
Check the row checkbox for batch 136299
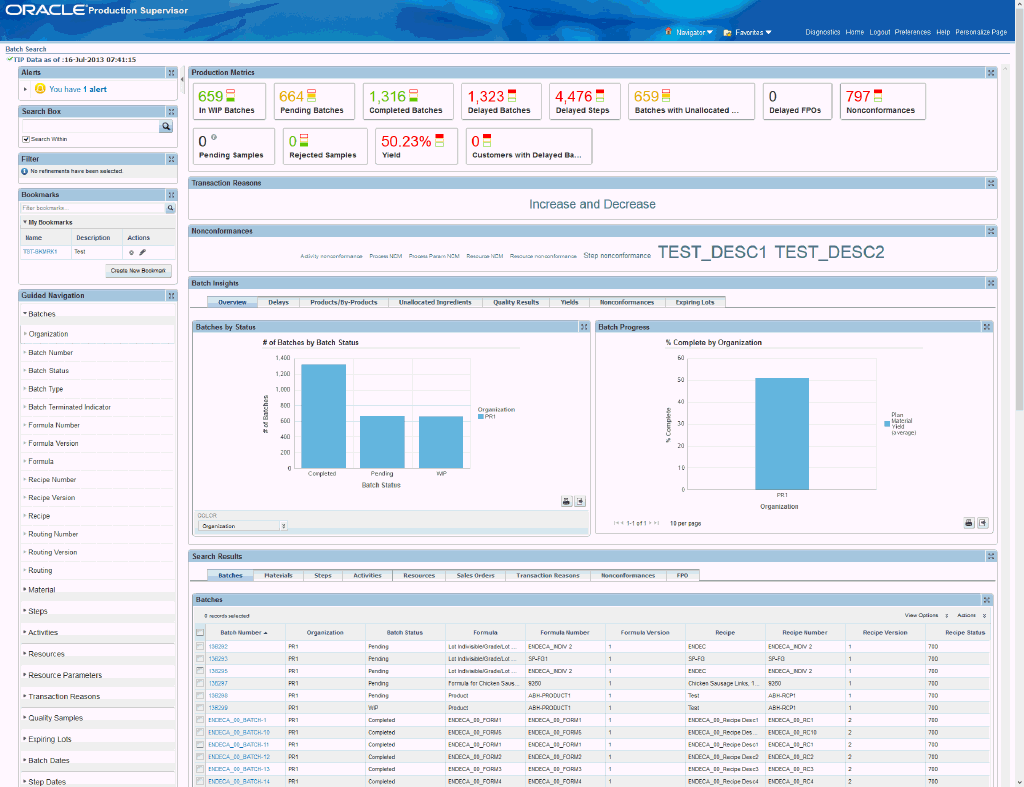coord(200,707)
